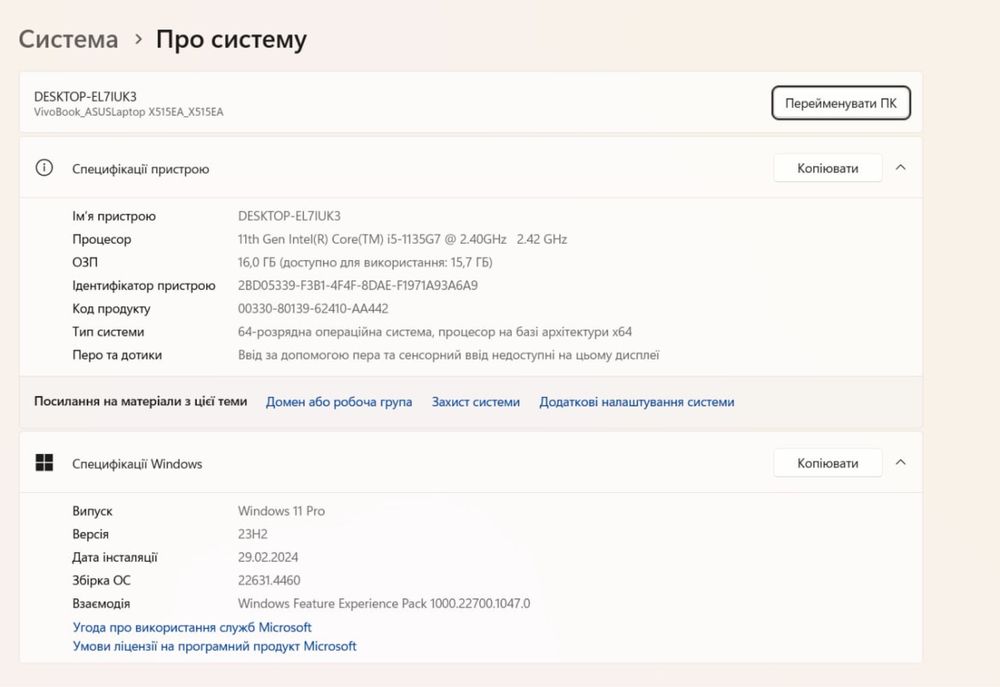Viewport: 1000px width, 687px height.
Task: Click the Посилання на матеріали з цієї теми text
Action: [x=140, y=401]
